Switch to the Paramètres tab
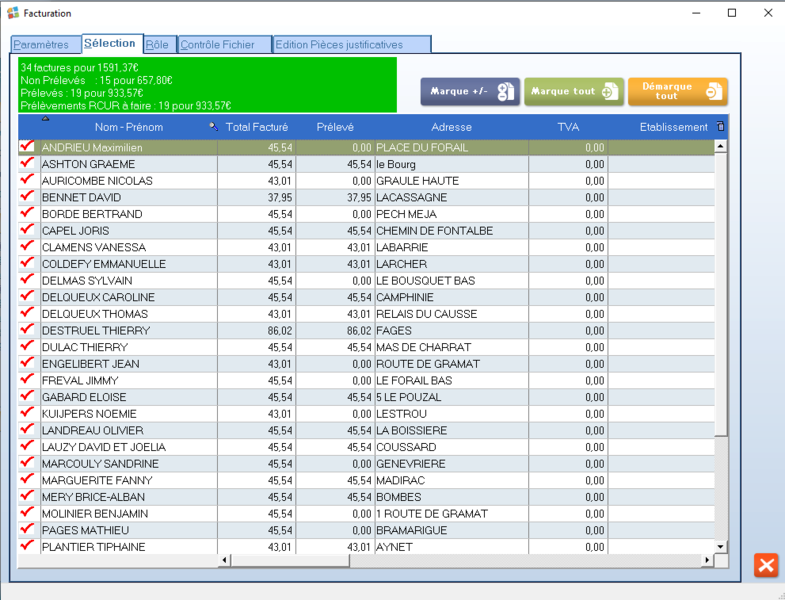 [41, 45]
